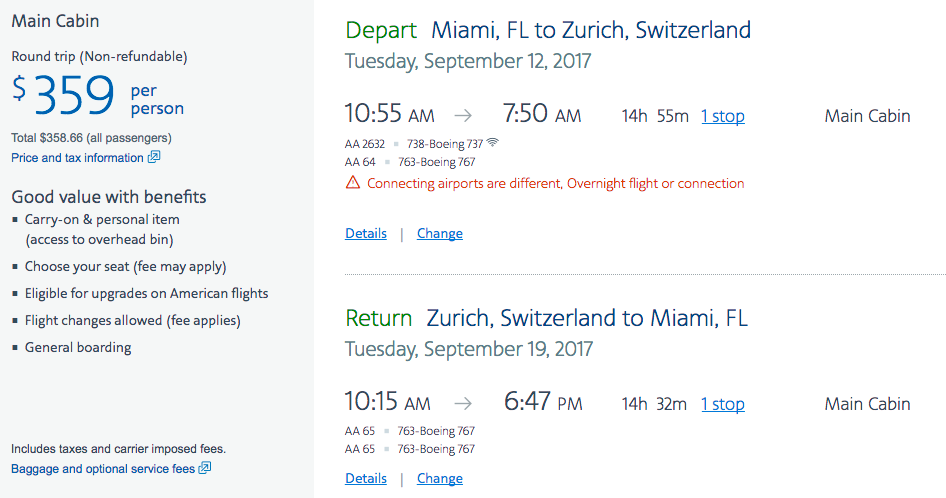The width and height of the screenshot is (946, 498).
Task: View the 1 stop link for return flight
Action: click(723, 404)
